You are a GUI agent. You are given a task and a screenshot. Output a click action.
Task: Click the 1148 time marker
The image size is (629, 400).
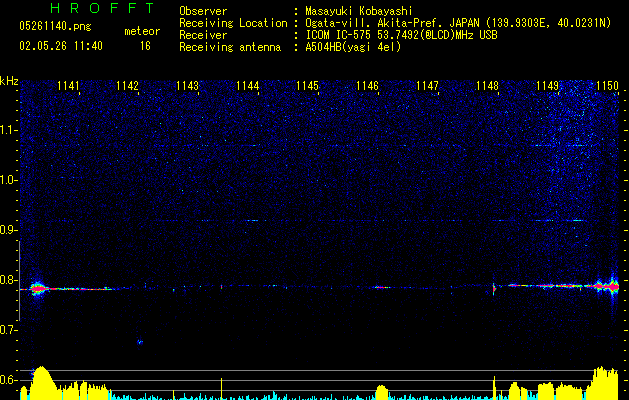(x=487, y=86)
